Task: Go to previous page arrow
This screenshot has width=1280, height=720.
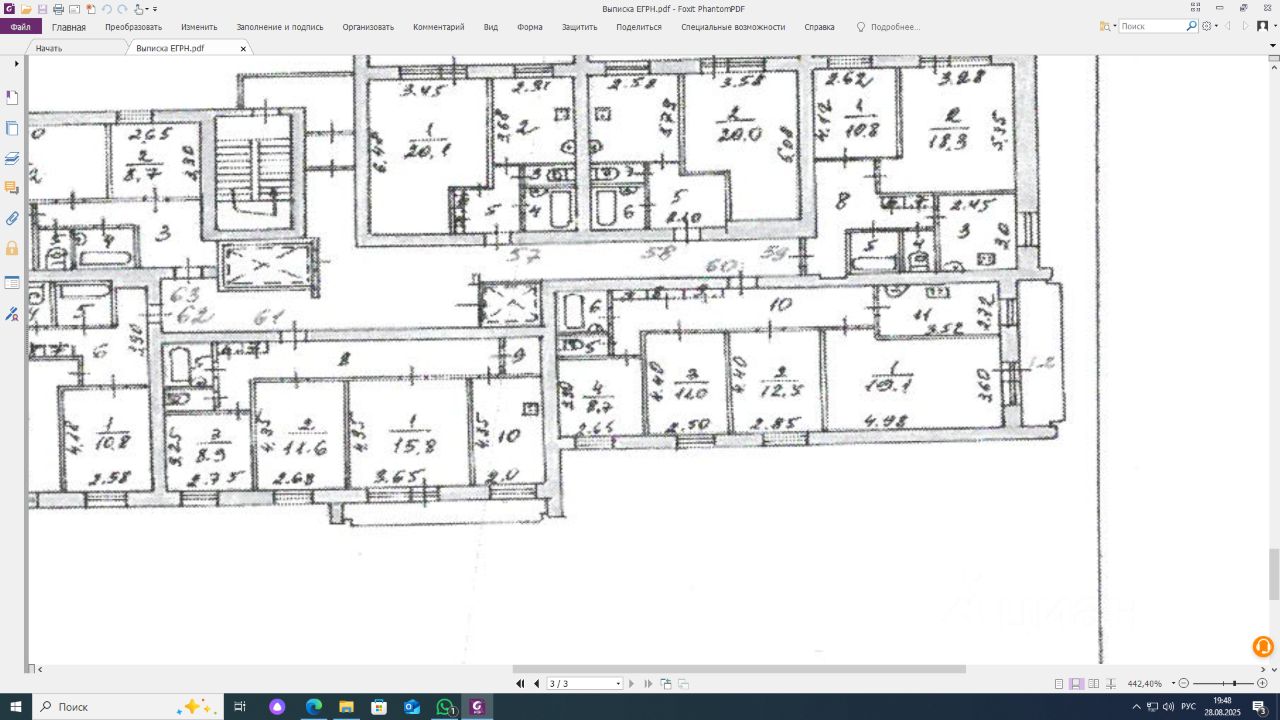Action: coord(537,684)
